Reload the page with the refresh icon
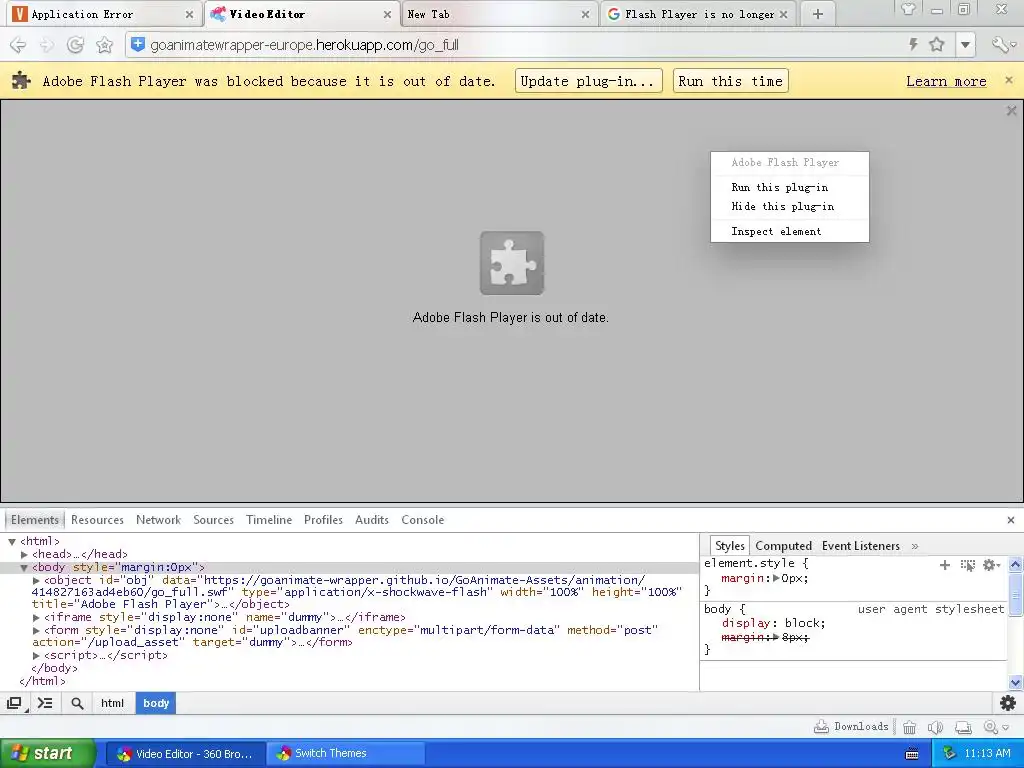The height and width of the screenshot is (768, 1024). point(75,45)
